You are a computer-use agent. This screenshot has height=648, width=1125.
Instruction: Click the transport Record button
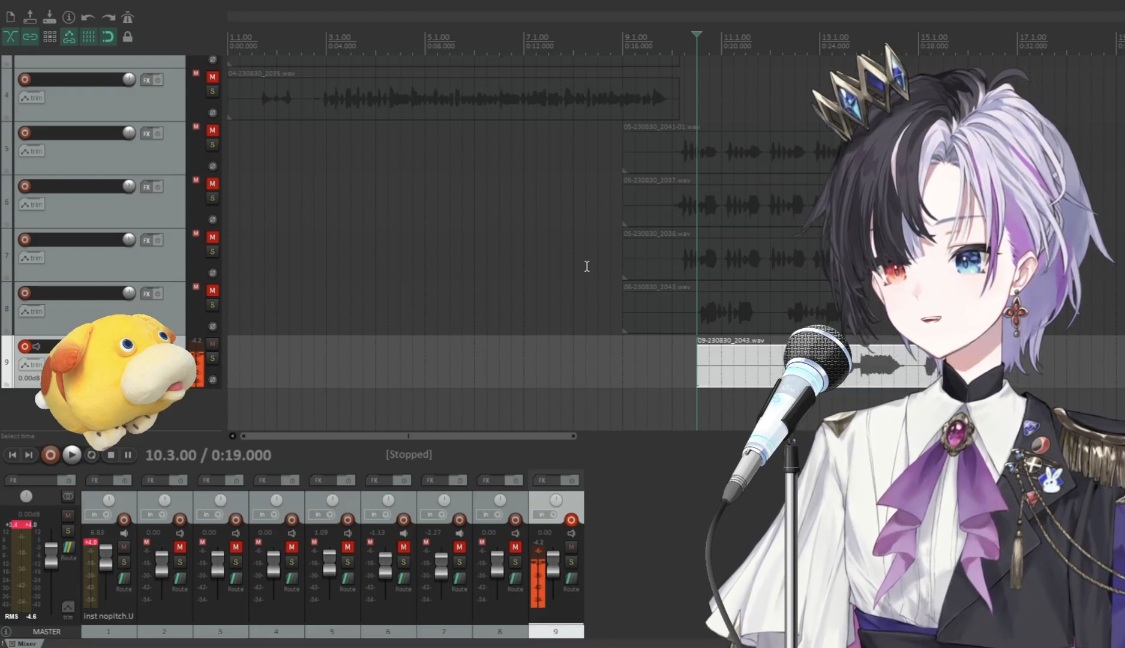tap(50, 455)
